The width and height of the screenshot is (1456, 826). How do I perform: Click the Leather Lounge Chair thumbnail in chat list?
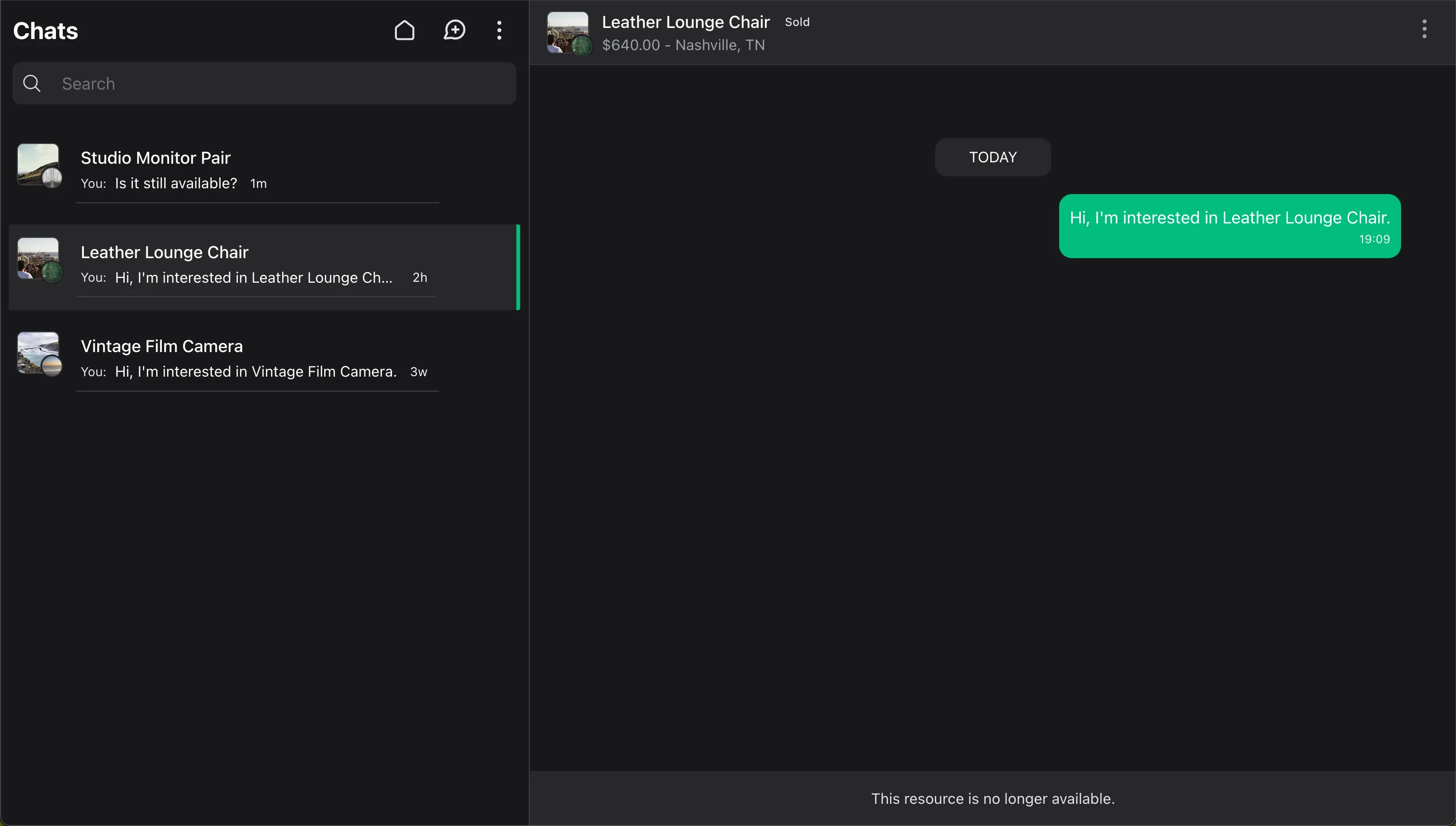click(39, 259)
